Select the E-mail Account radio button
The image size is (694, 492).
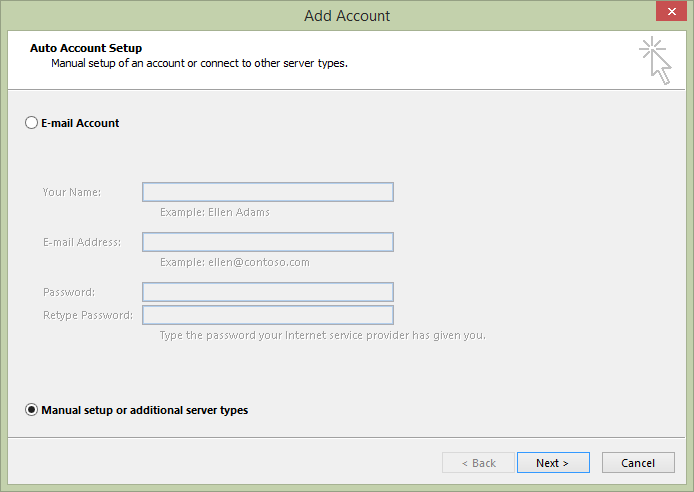(31, 123)
